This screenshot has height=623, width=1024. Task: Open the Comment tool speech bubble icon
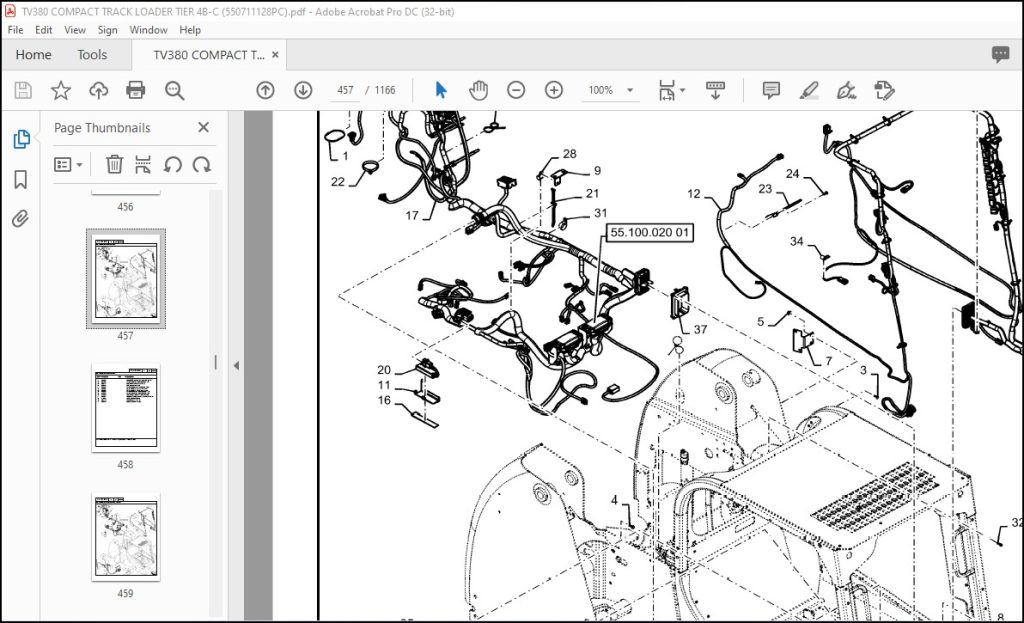click(770, 89)
